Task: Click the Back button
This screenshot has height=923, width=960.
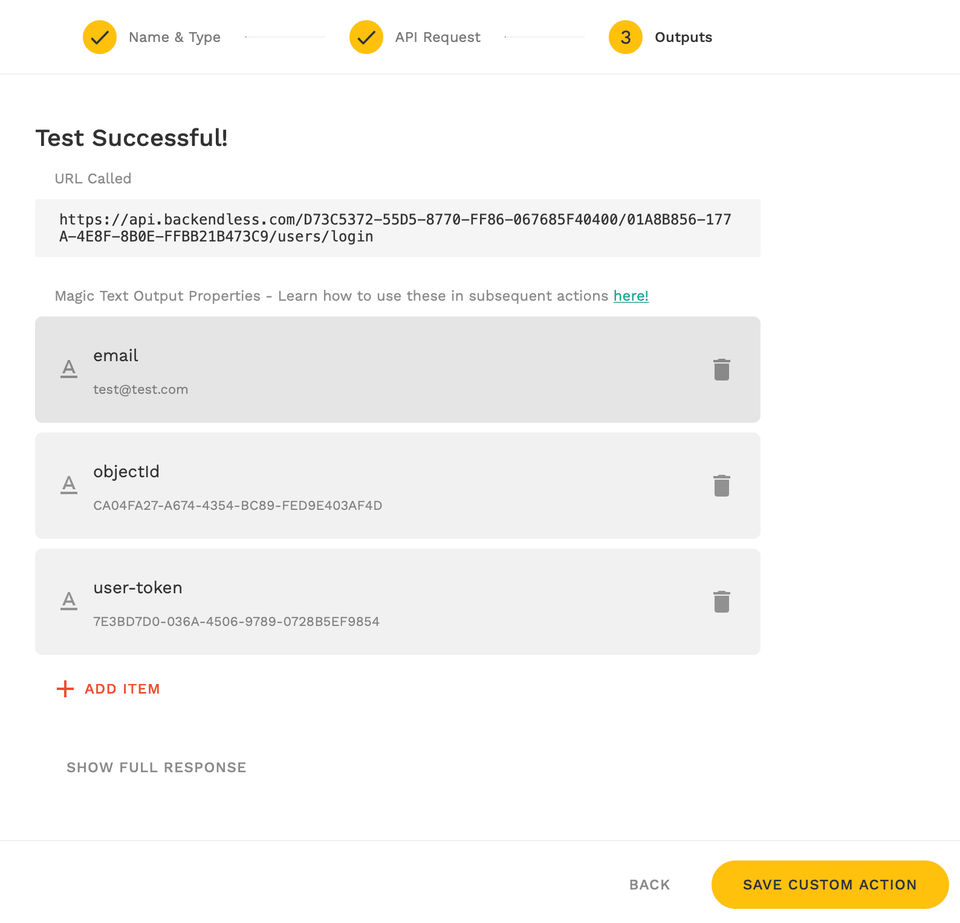Action: pos(649,885)
